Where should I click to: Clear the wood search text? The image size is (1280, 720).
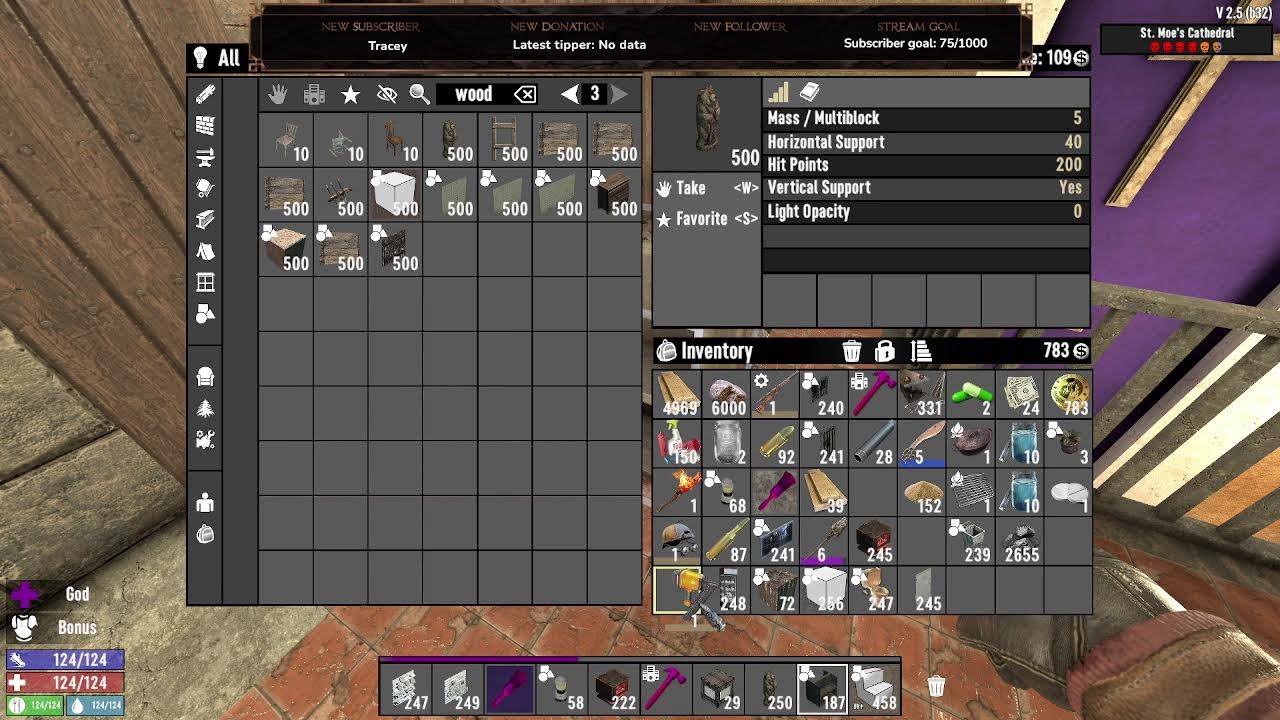(525, 94)
